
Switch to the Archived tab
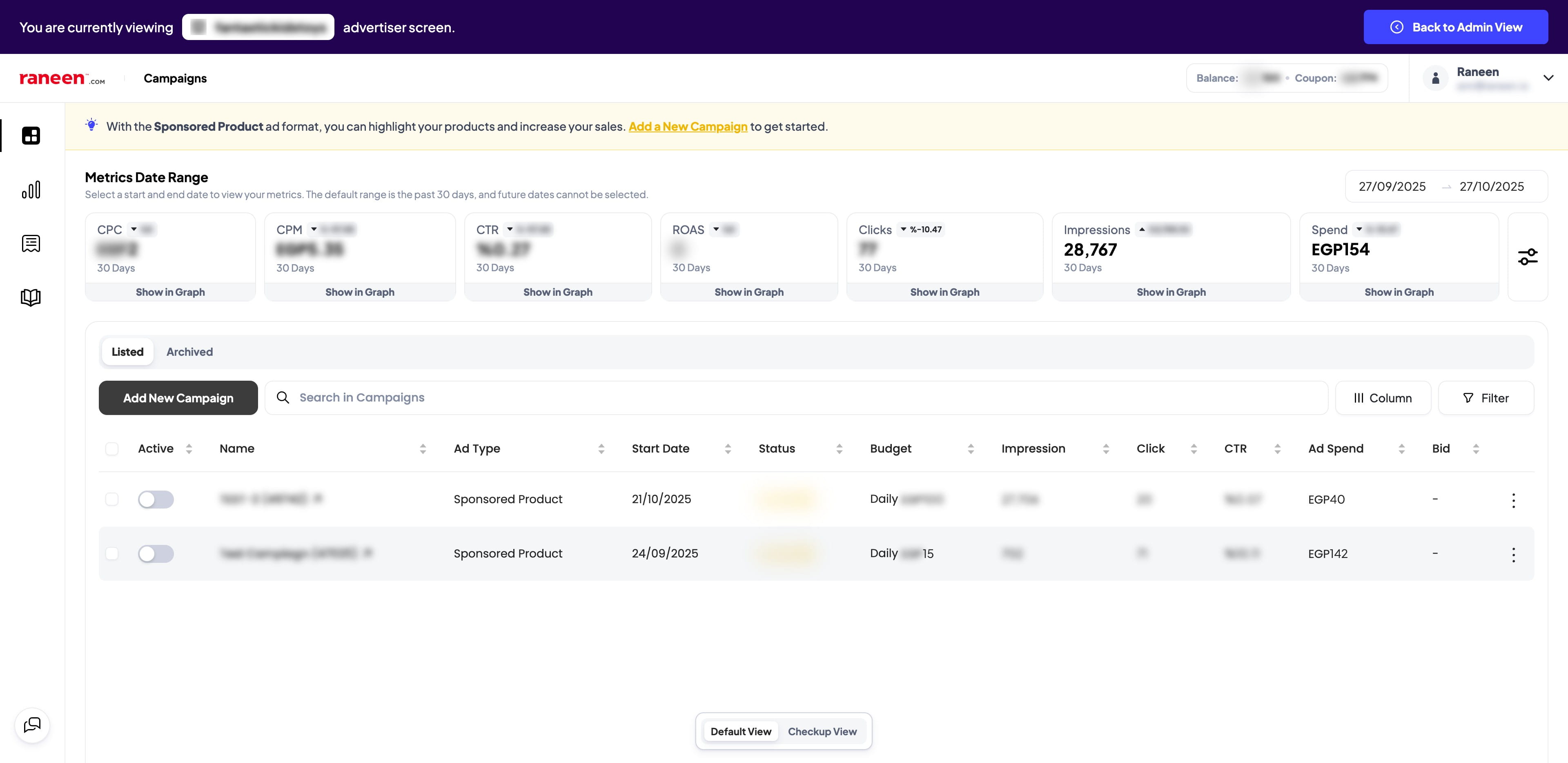point(189,352)
